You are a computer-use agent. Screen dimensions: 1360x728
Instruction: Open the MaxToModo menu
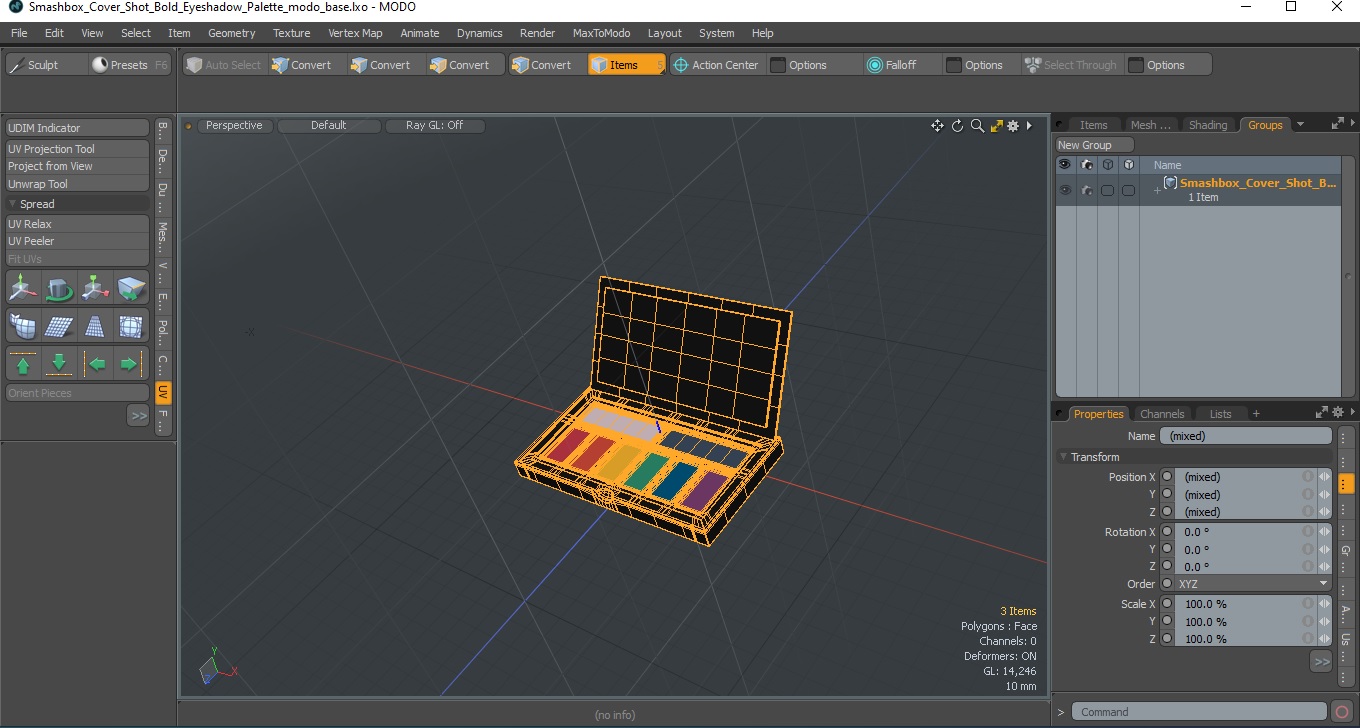coord(601,33)
